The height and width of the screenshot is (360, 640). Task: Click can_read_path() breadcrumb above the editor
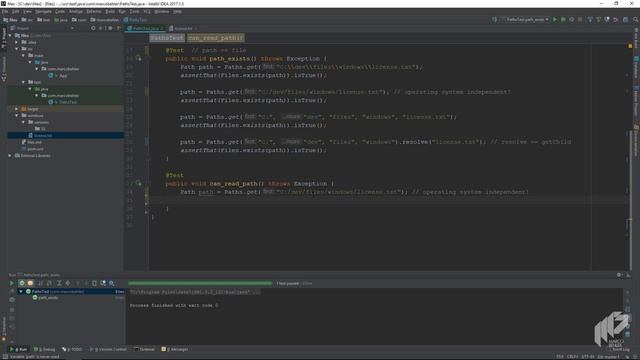click(216, 38)
